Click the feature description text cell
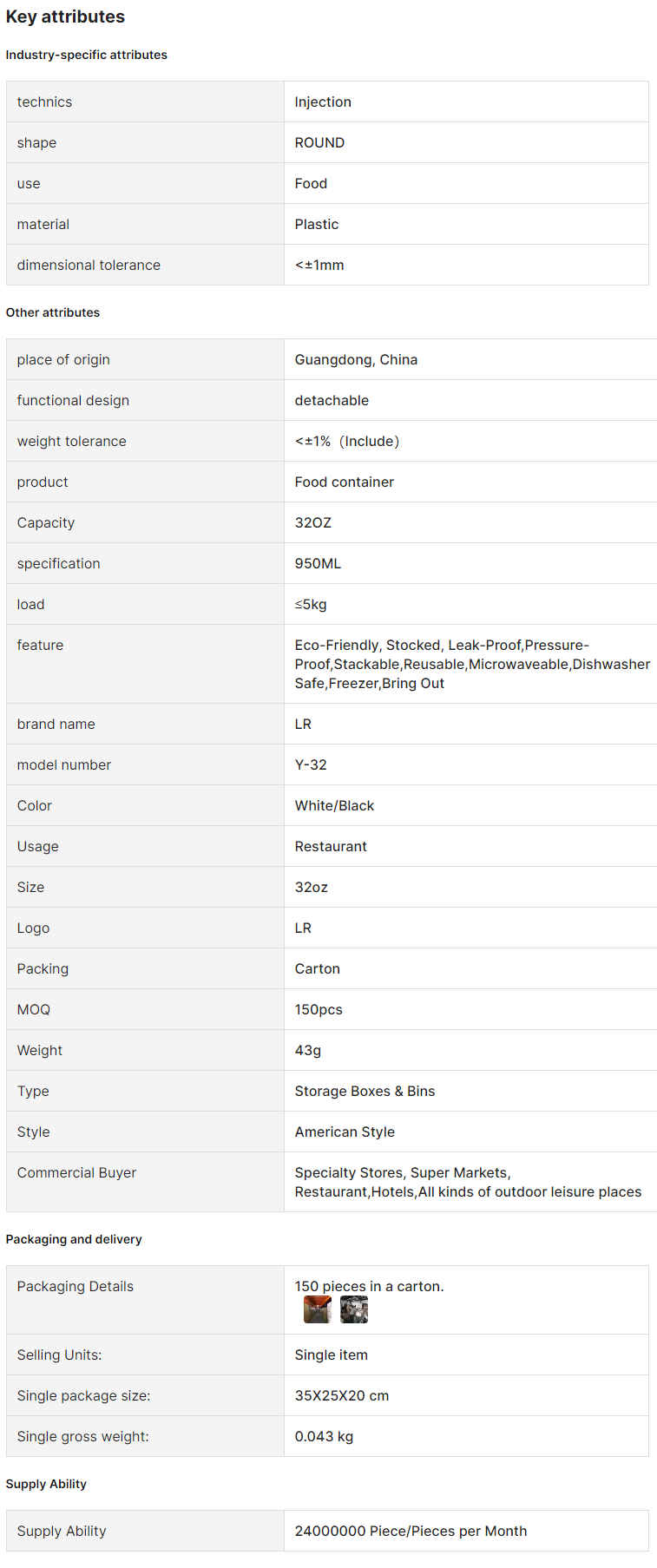Screen dimensions: 657x1568 point(472,664)
